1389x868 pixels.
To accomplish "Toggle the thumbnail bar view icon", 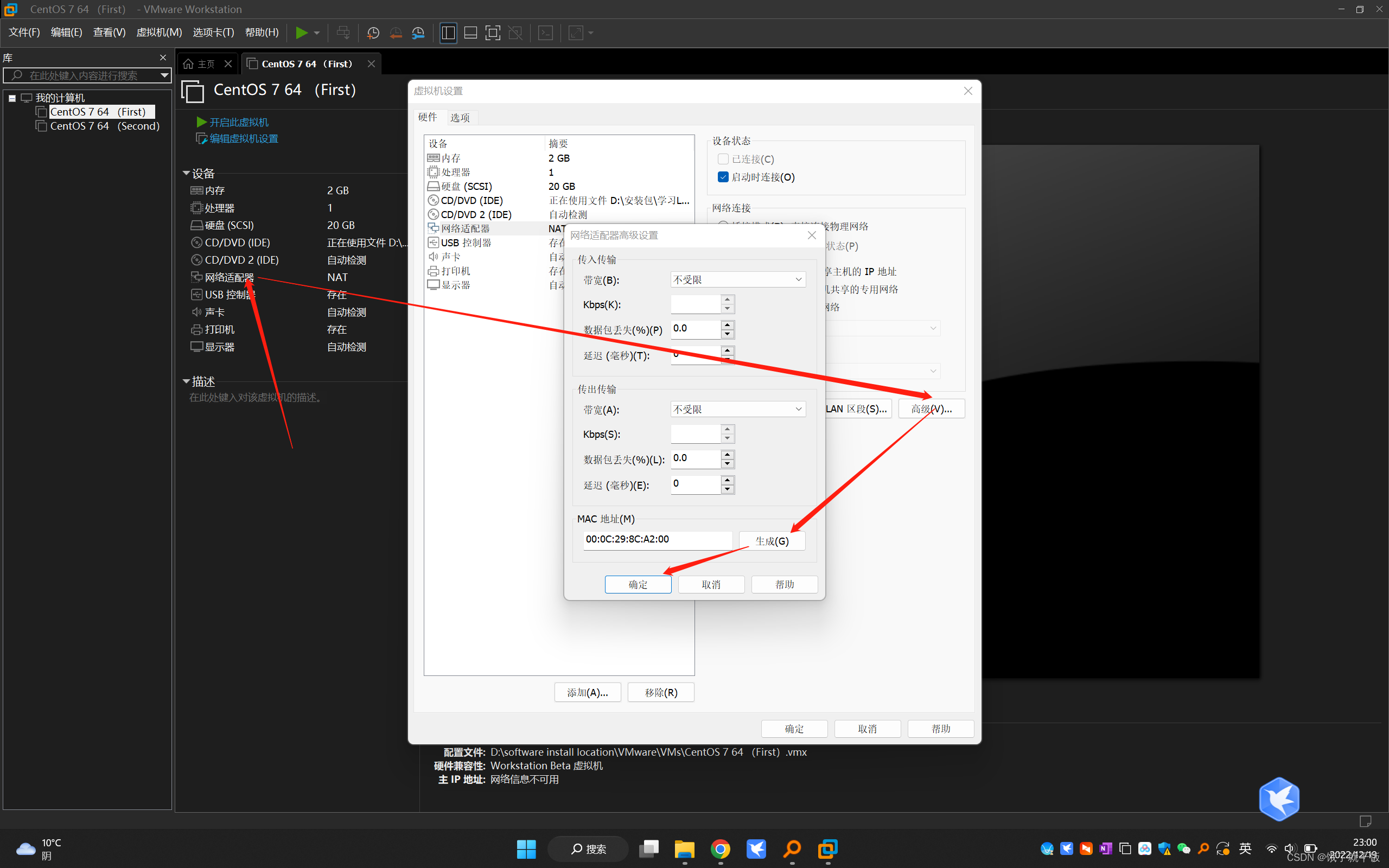I will (x=470, y=33).
